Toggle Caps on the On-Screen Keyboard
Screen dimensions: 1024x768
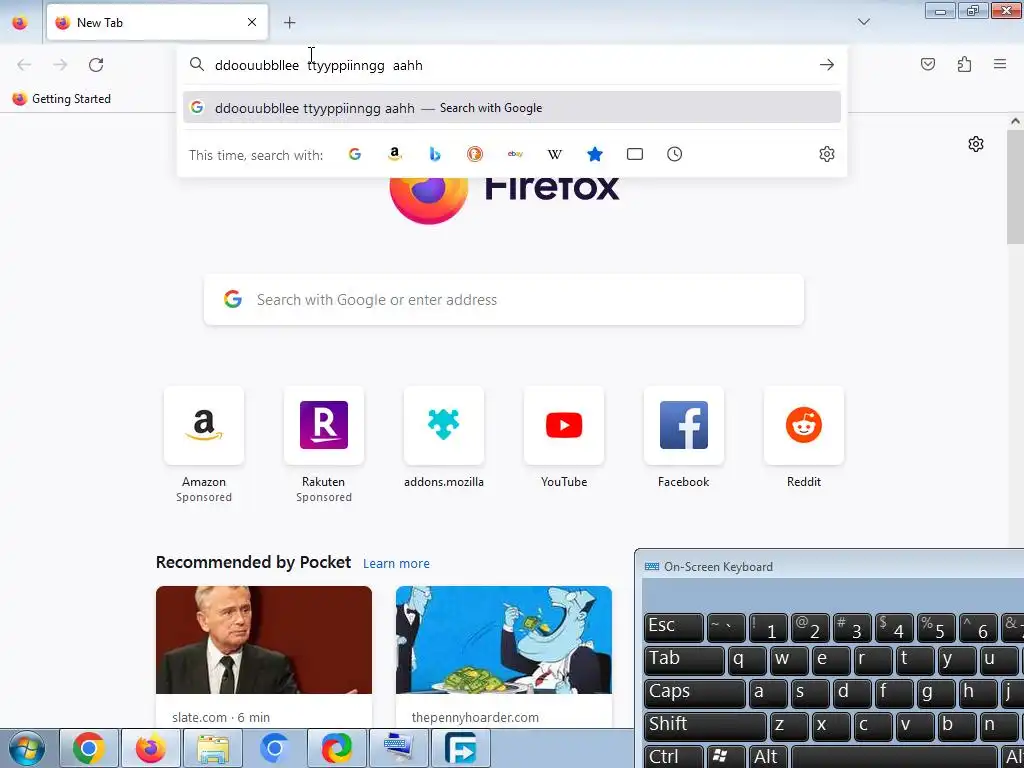694,693
